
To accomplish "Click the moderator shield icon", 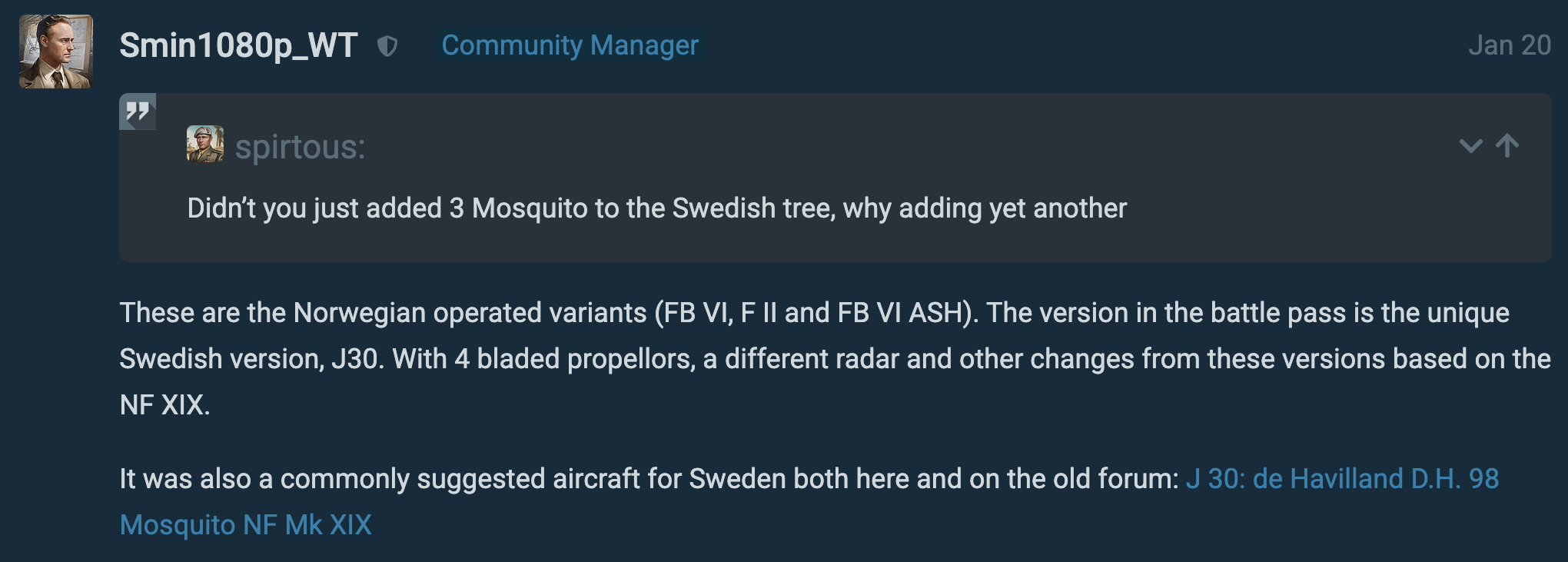I will (387, 47).
